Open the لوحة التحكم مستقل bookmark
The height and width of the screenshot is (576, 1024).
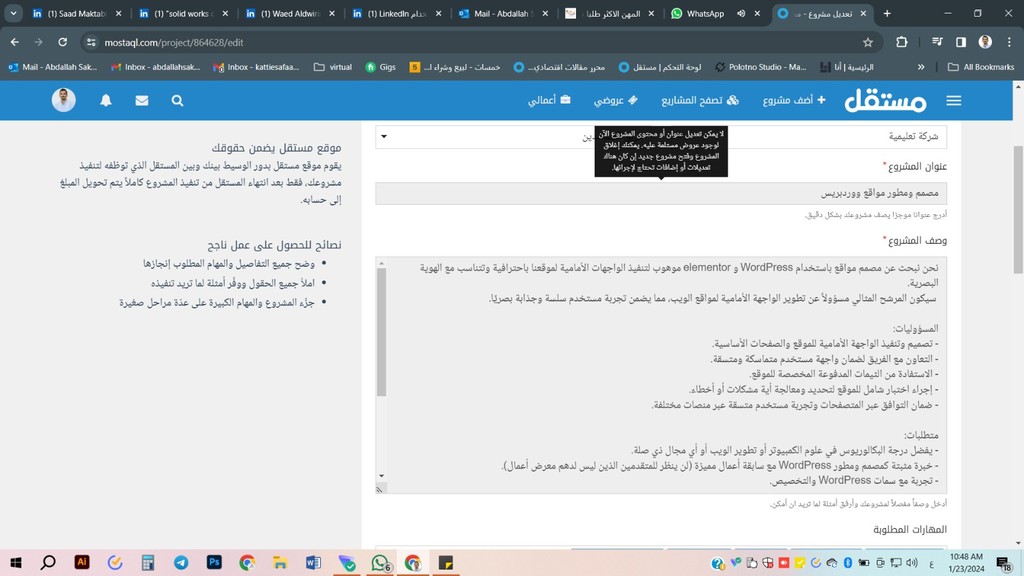660,67
